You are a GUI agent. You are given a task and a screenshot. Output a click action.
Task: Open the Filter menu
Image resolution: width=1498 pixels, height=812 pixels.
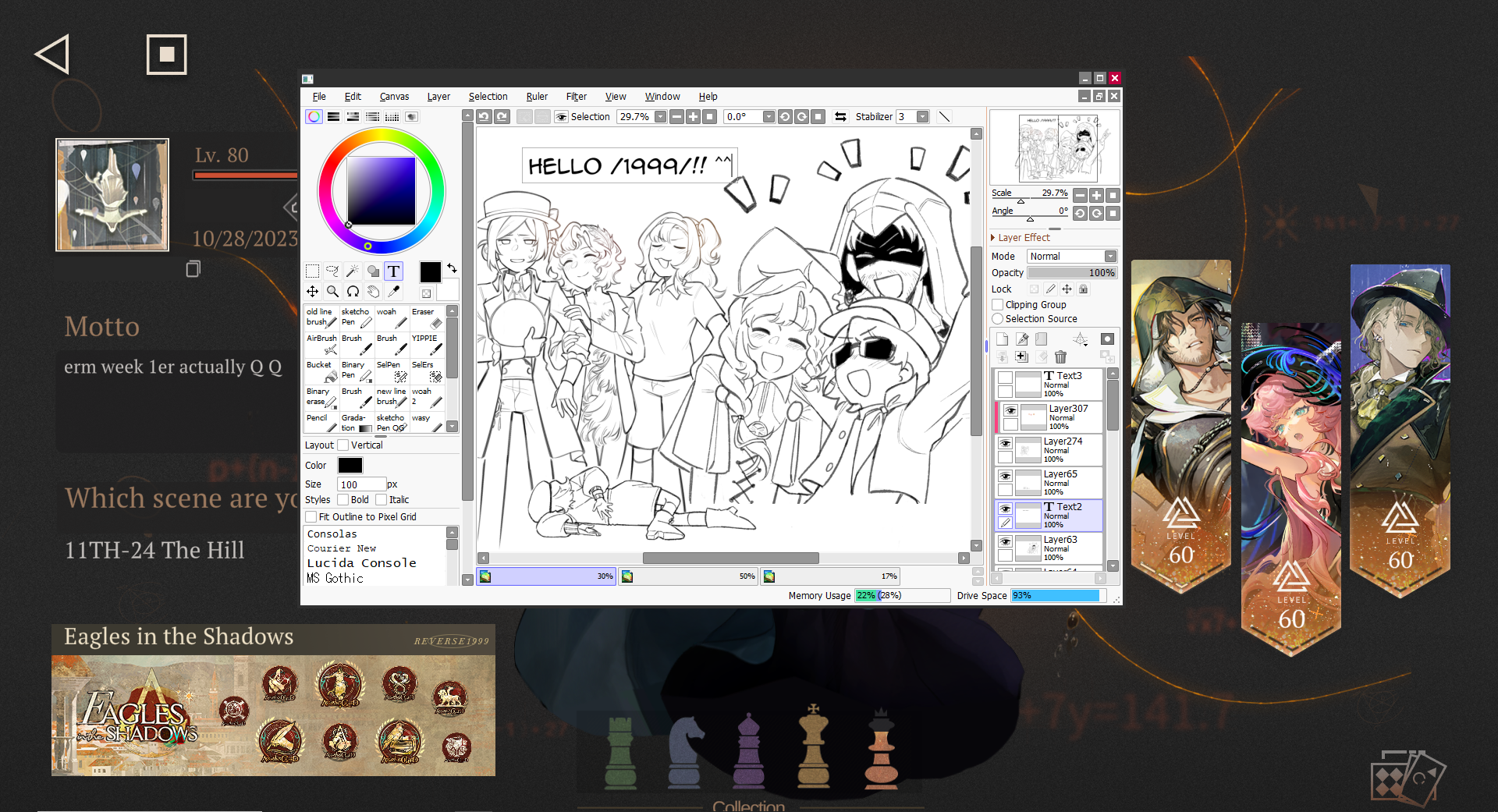(577, 97)
